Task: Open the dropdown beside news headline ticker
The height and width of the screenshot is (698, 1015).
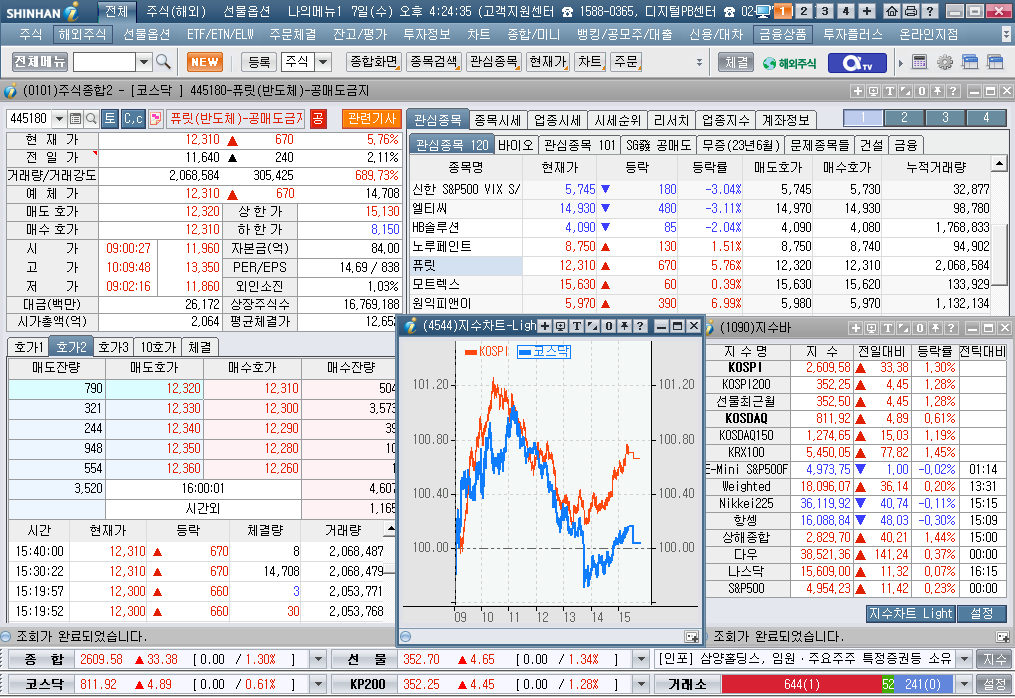Action: [965, 660]
